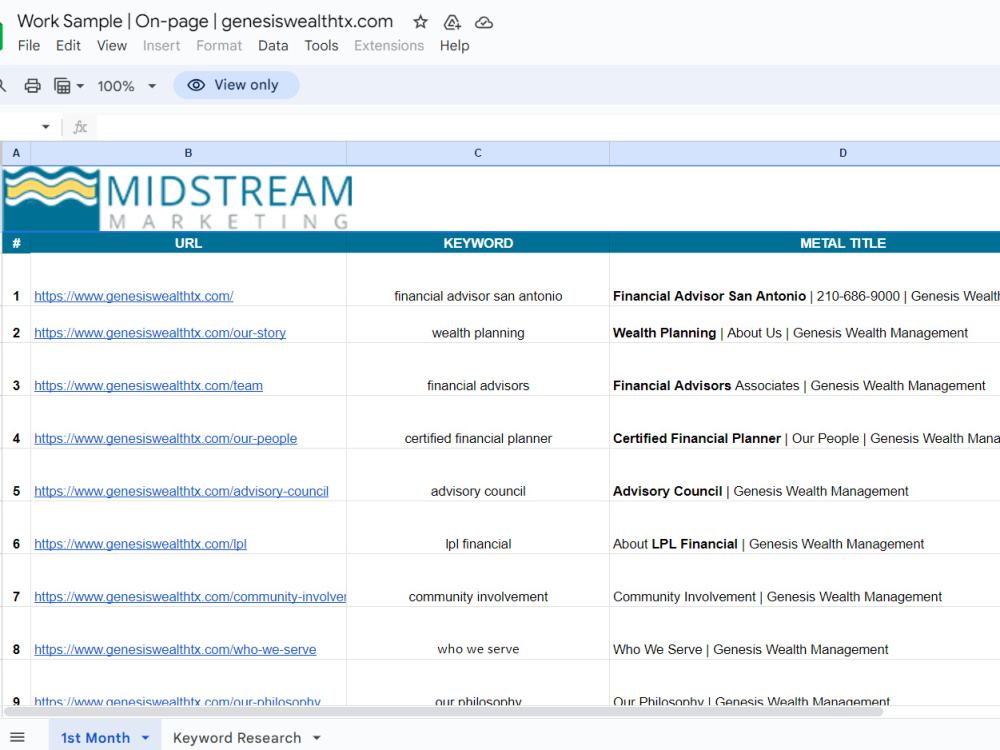1000x750 pixels.
Task: Select the 'Advisory Council | Genesis' title cell
Action: [x=805, y=475]
